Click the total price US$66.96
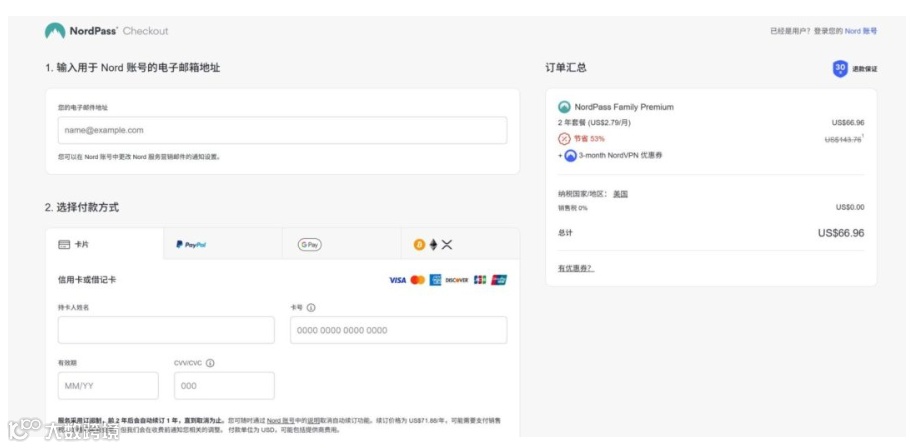915x448 pixels. click(841, 233)
